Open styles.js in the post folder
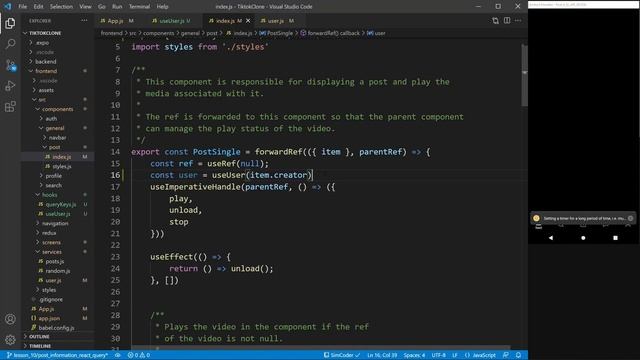 [62, 167]
